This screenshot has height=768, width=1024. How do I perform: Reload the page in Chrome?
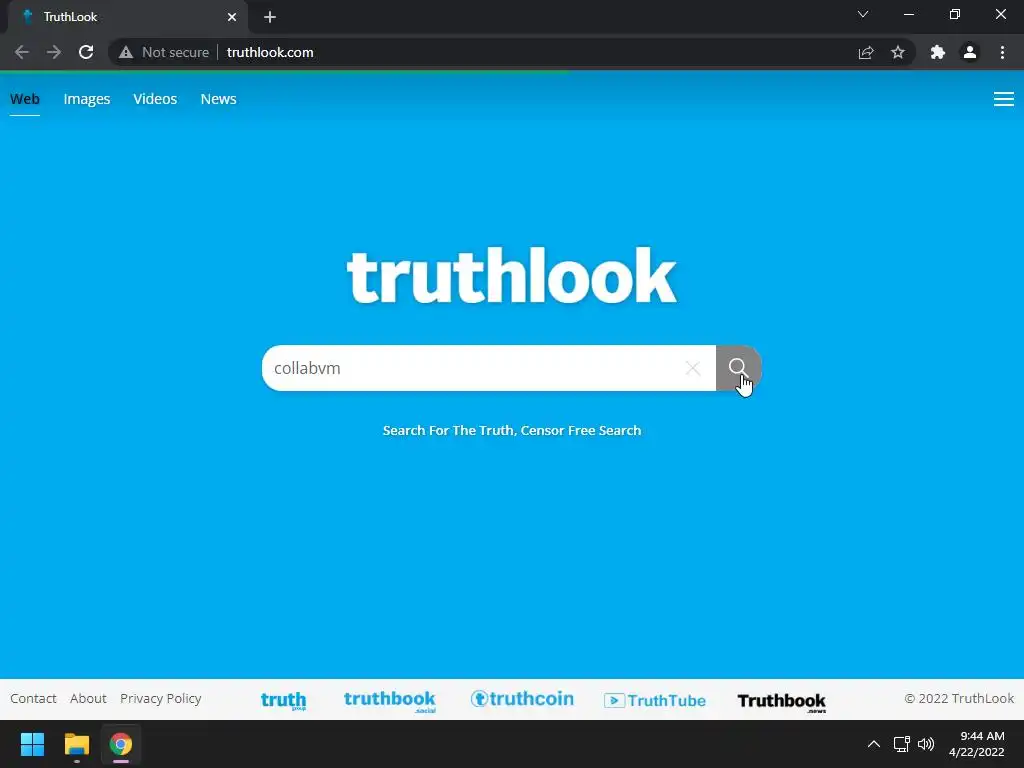[x=86, y=52]
